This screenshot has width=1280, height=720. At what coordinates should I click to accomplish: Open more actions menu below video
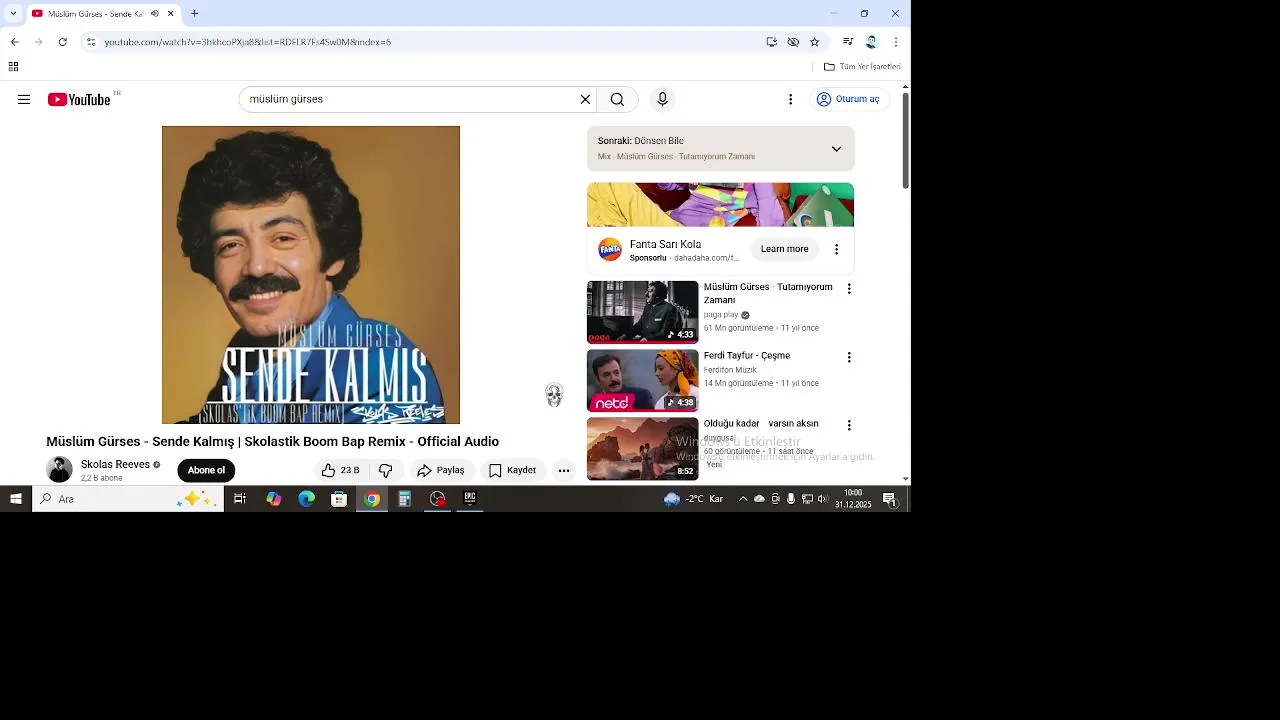(564, 470)
